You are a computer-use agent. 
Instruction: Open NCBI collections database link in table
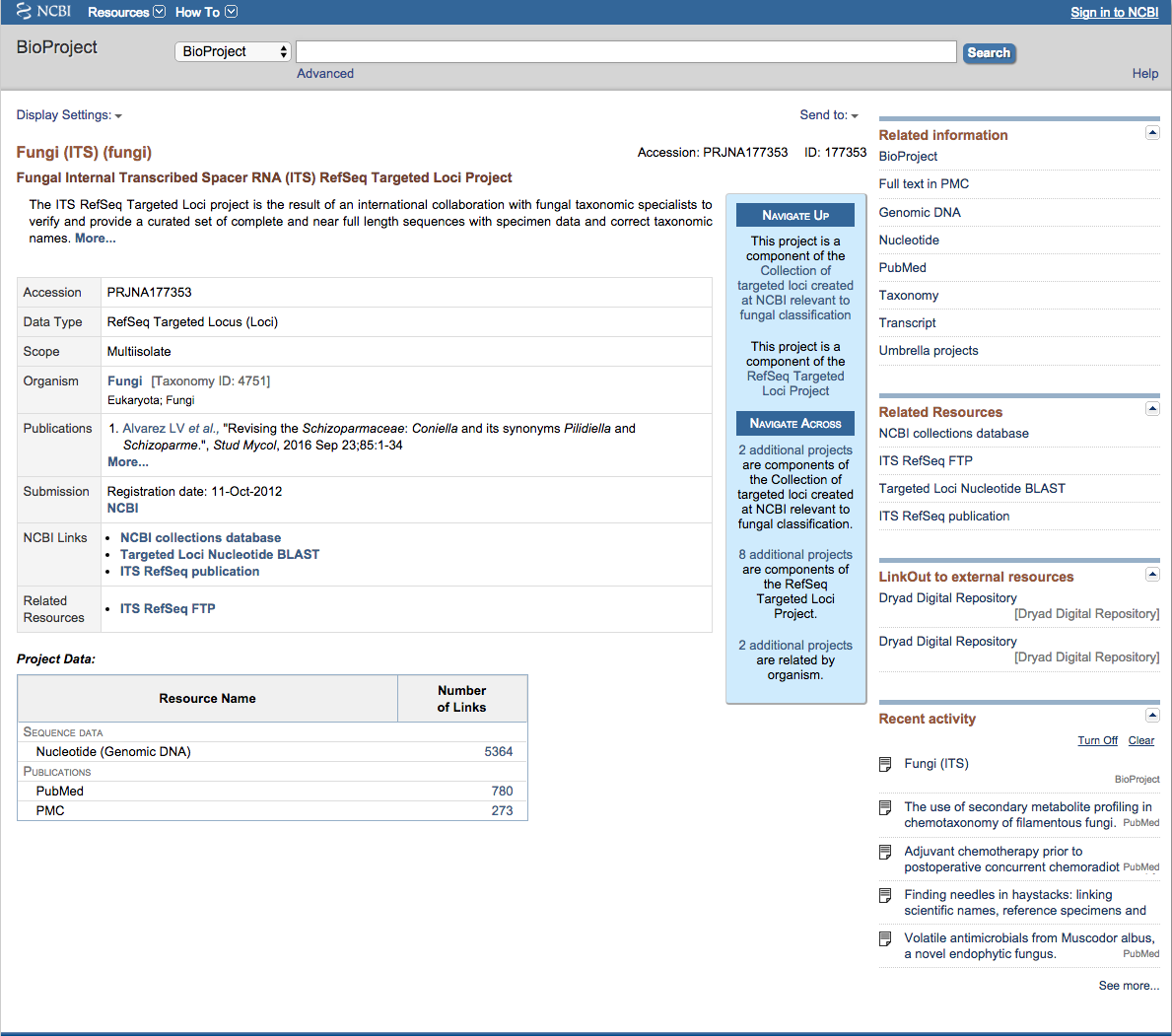(x=200, y=537)
